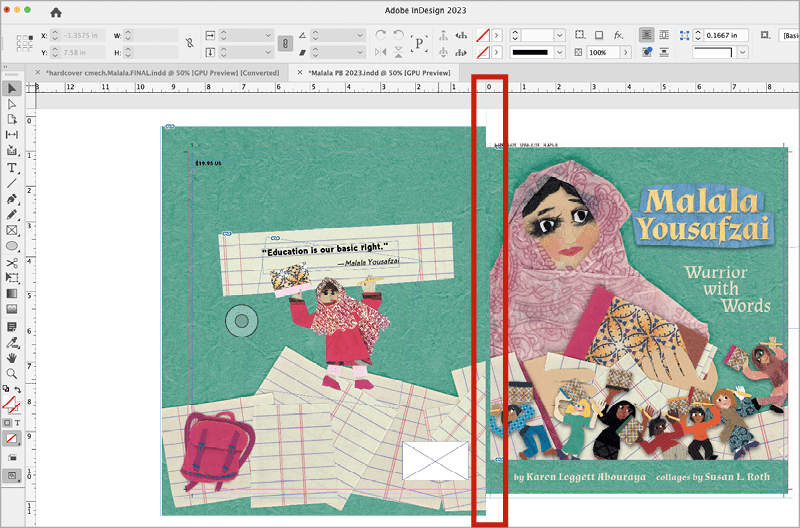Image resolution: width=800 pixels, height=528 pixels.
Task: Open the fx effects button
Action: pyautogui.click(x=618, y=35)
